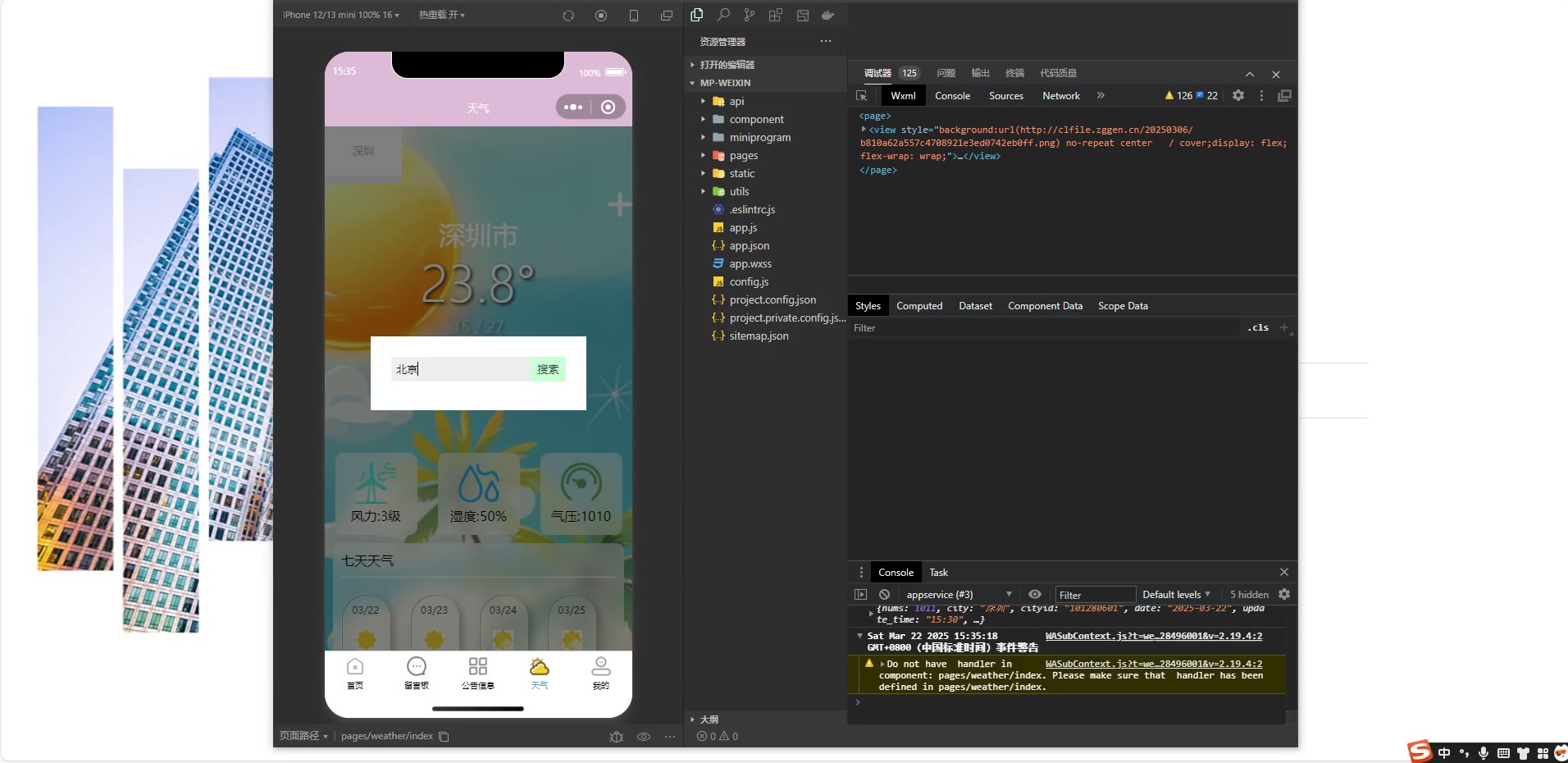The width and height of the screenshot is (1568, 763).
Task: Open the debugger settings gear icon
Action: [1238, 96]
